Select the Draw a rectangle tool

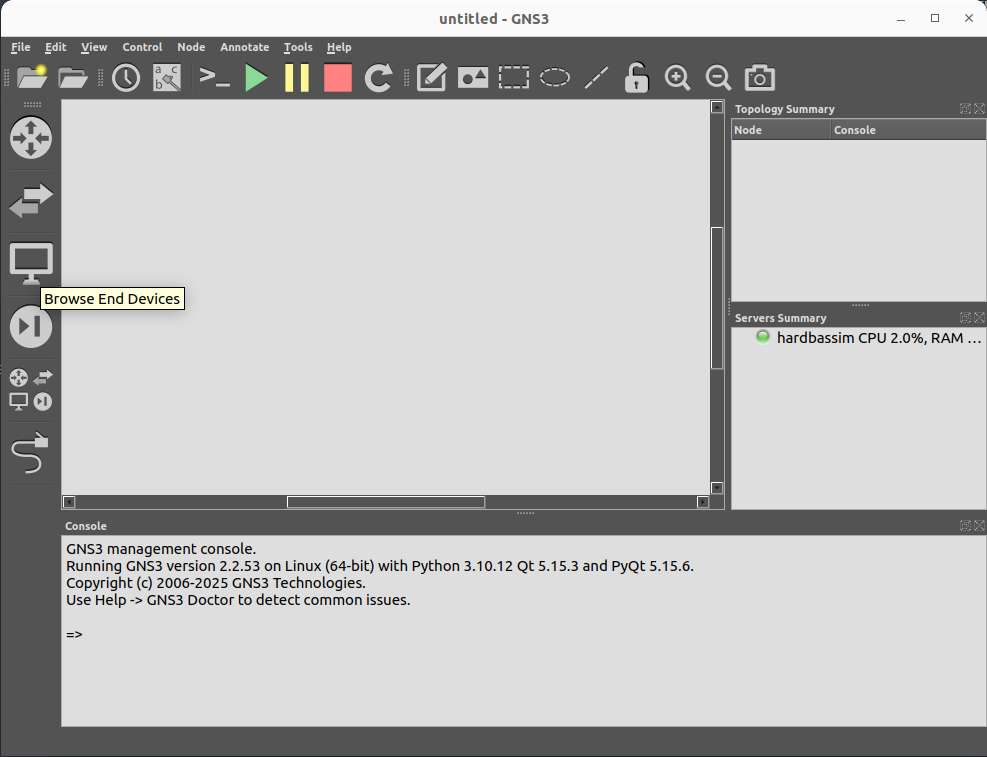pos(514,78)
